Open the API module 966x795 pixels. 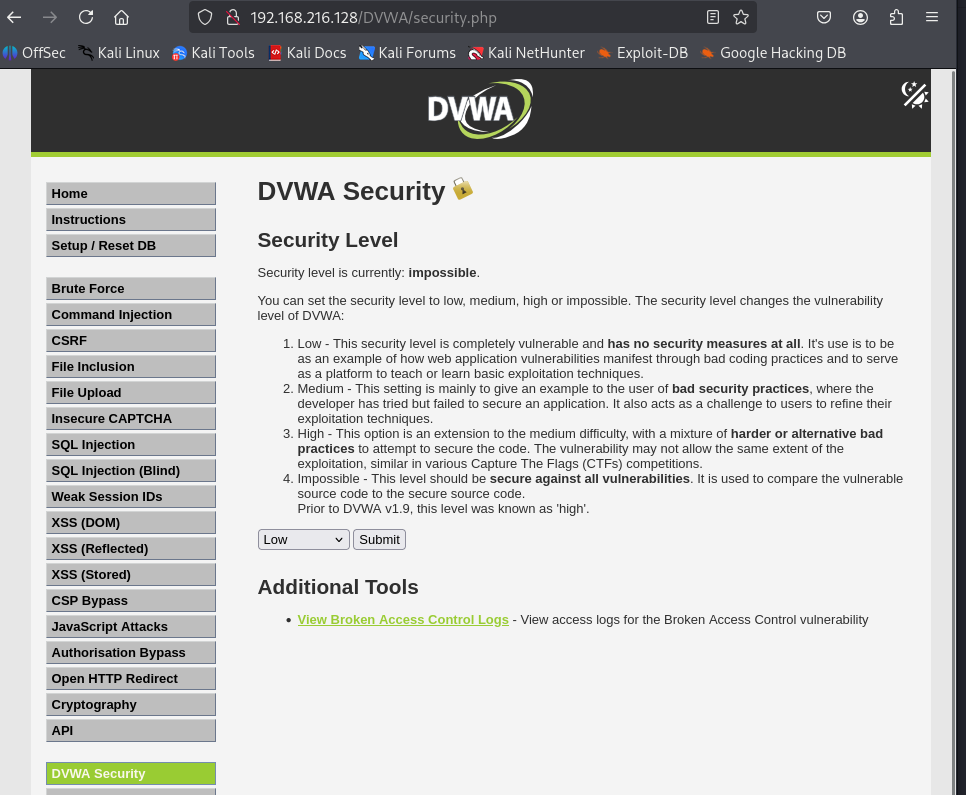click(x=131, y=730)
